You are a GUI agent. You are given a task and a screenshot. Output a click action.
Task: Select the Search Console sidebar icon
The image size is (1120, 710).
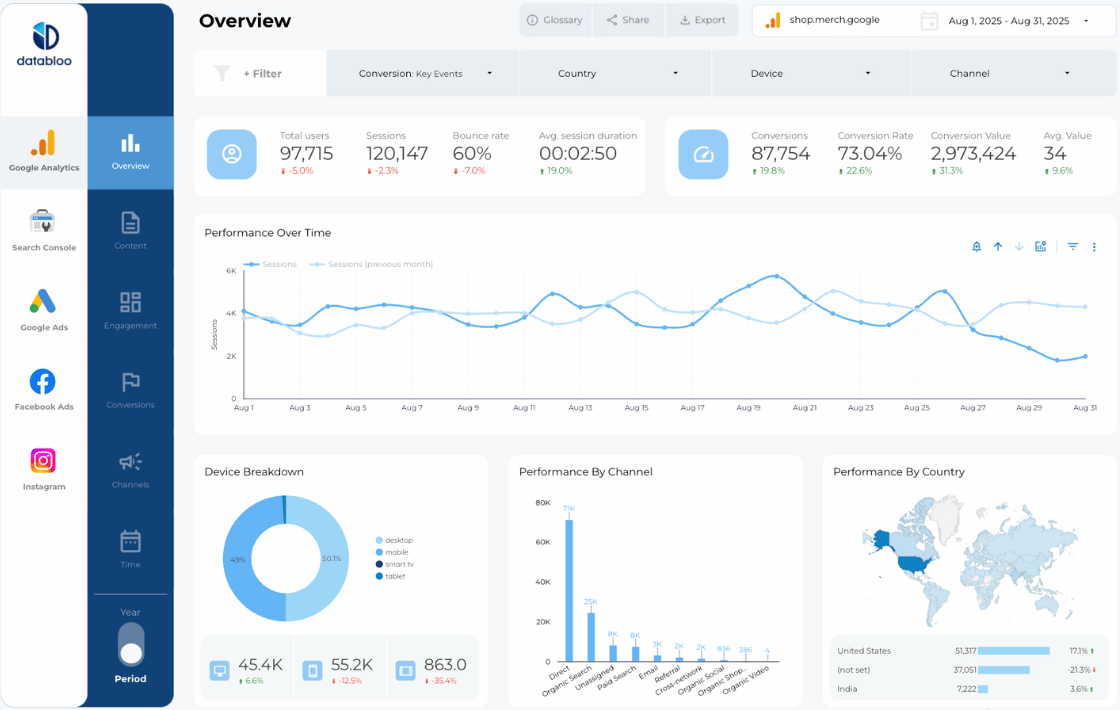(43, 229)
